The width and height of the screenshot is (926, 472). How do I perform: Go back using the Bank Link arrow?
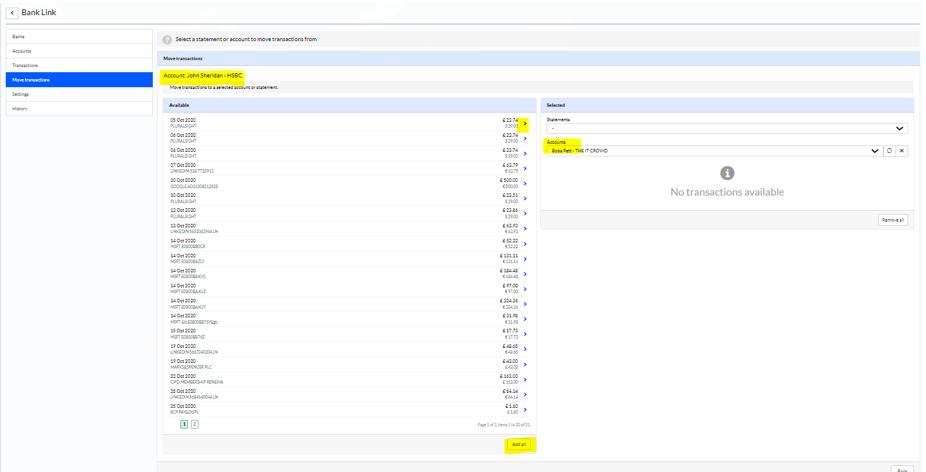12,12
